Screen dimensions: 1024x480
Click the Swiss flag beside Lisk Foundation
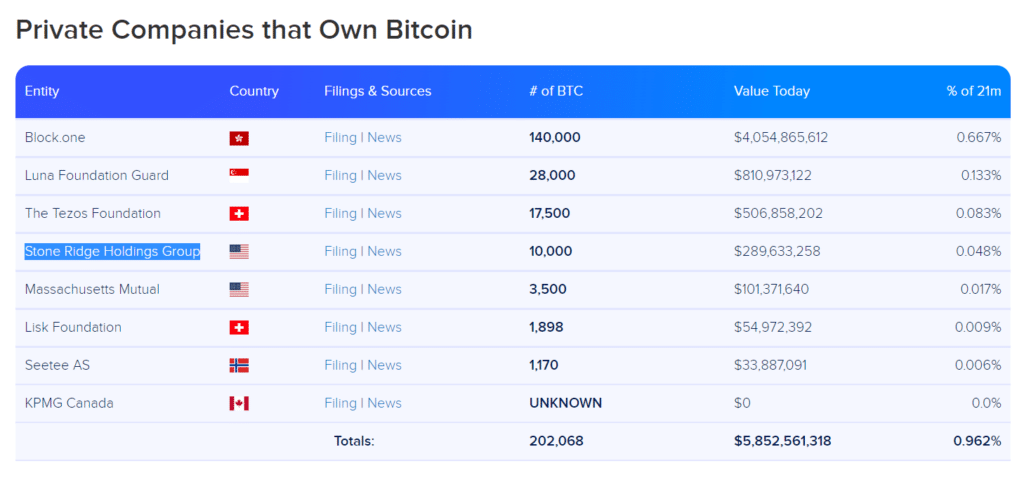click(239, 327)
